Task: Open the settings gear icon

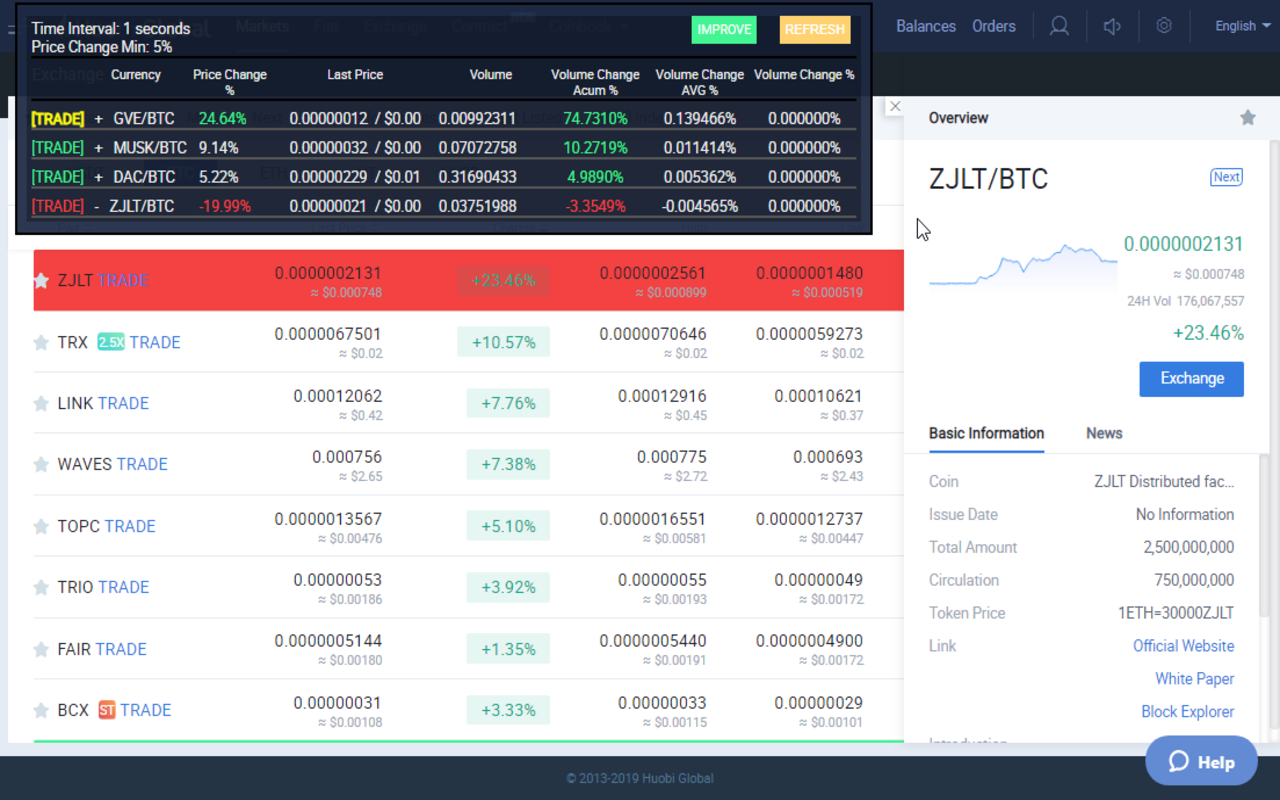Action: 1164,26
